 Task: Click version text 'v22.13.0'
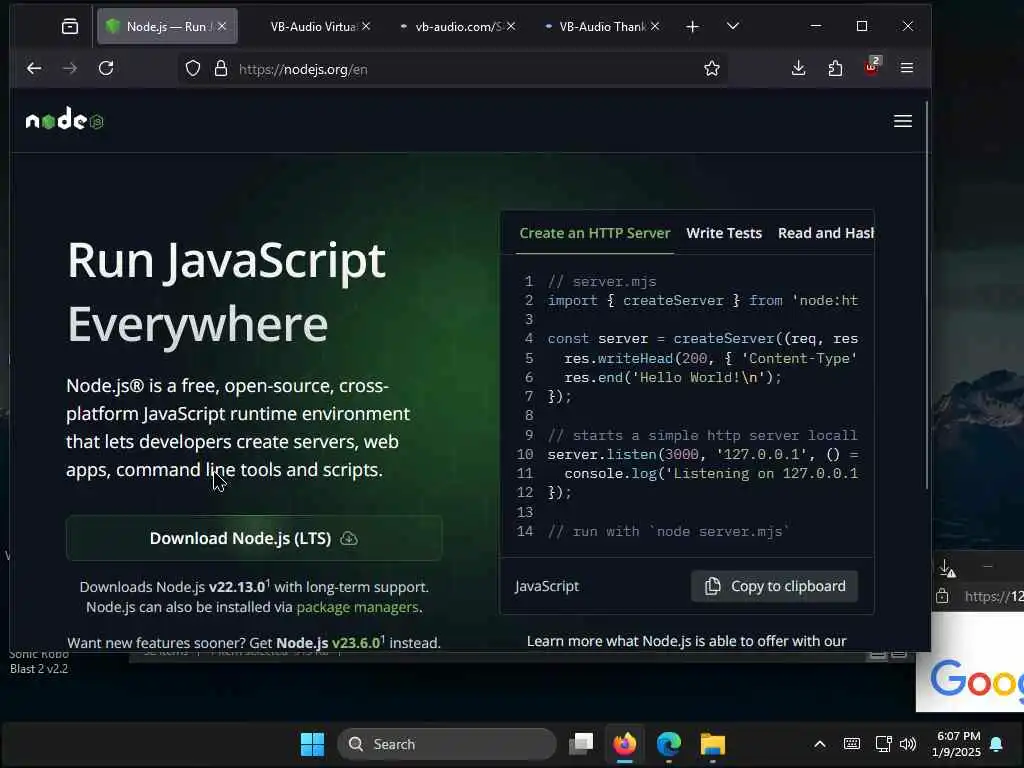tap(237, 586)
